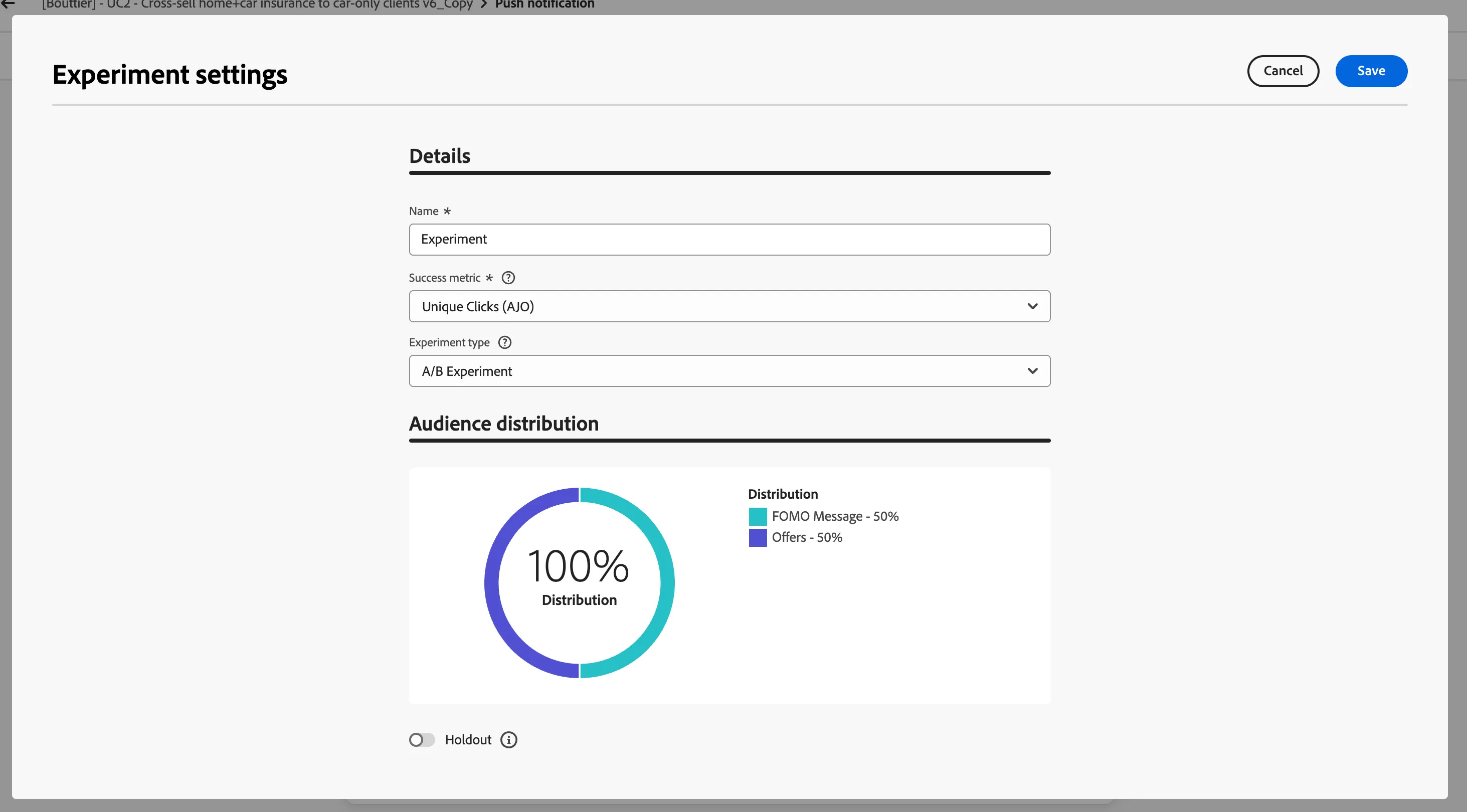Click the 'Experiment settings' title
The height and width of the screenshot is (812, 1467).
click(169, 75)
